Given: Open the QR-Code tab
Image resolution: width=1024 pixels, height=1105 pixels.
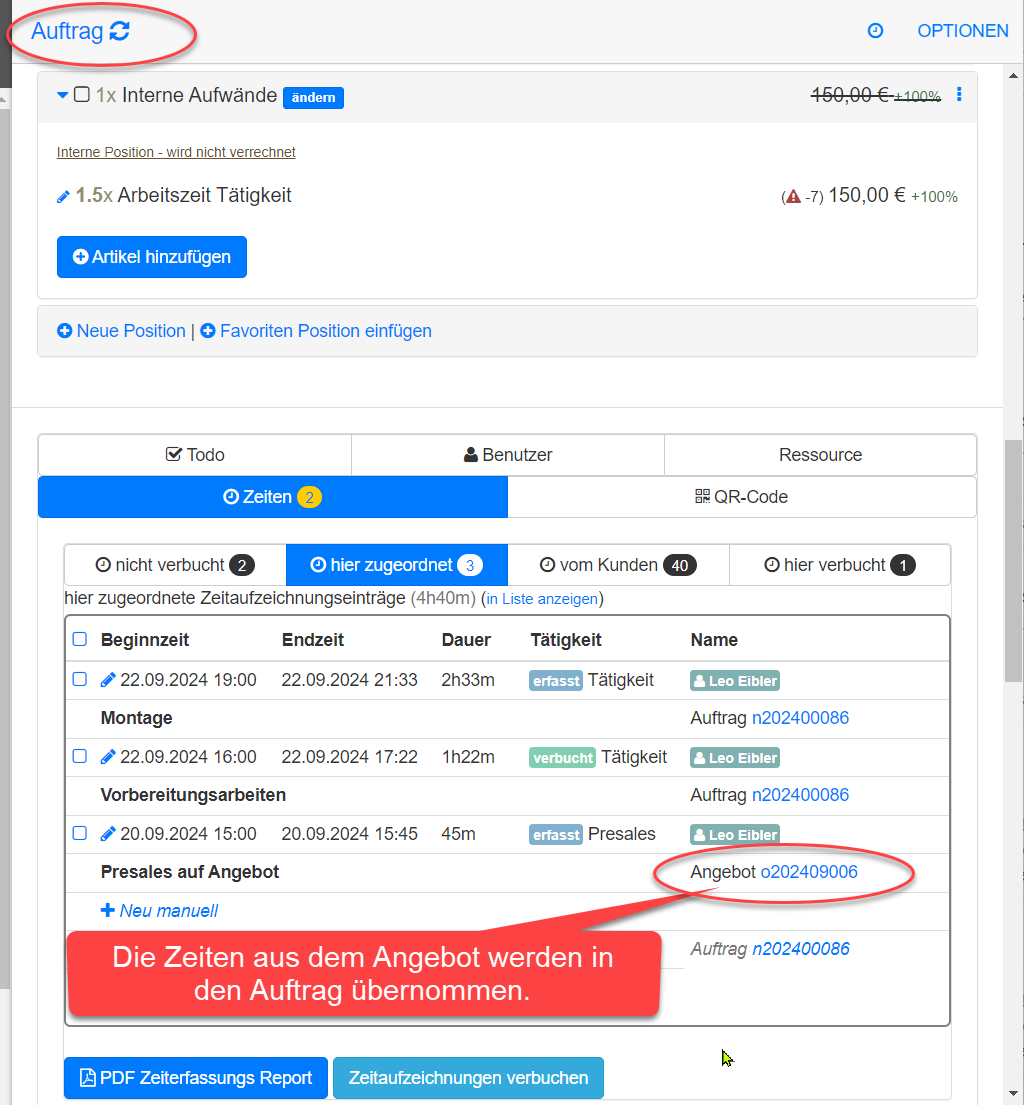Looking at the screenshot, I should coord(741,497).
